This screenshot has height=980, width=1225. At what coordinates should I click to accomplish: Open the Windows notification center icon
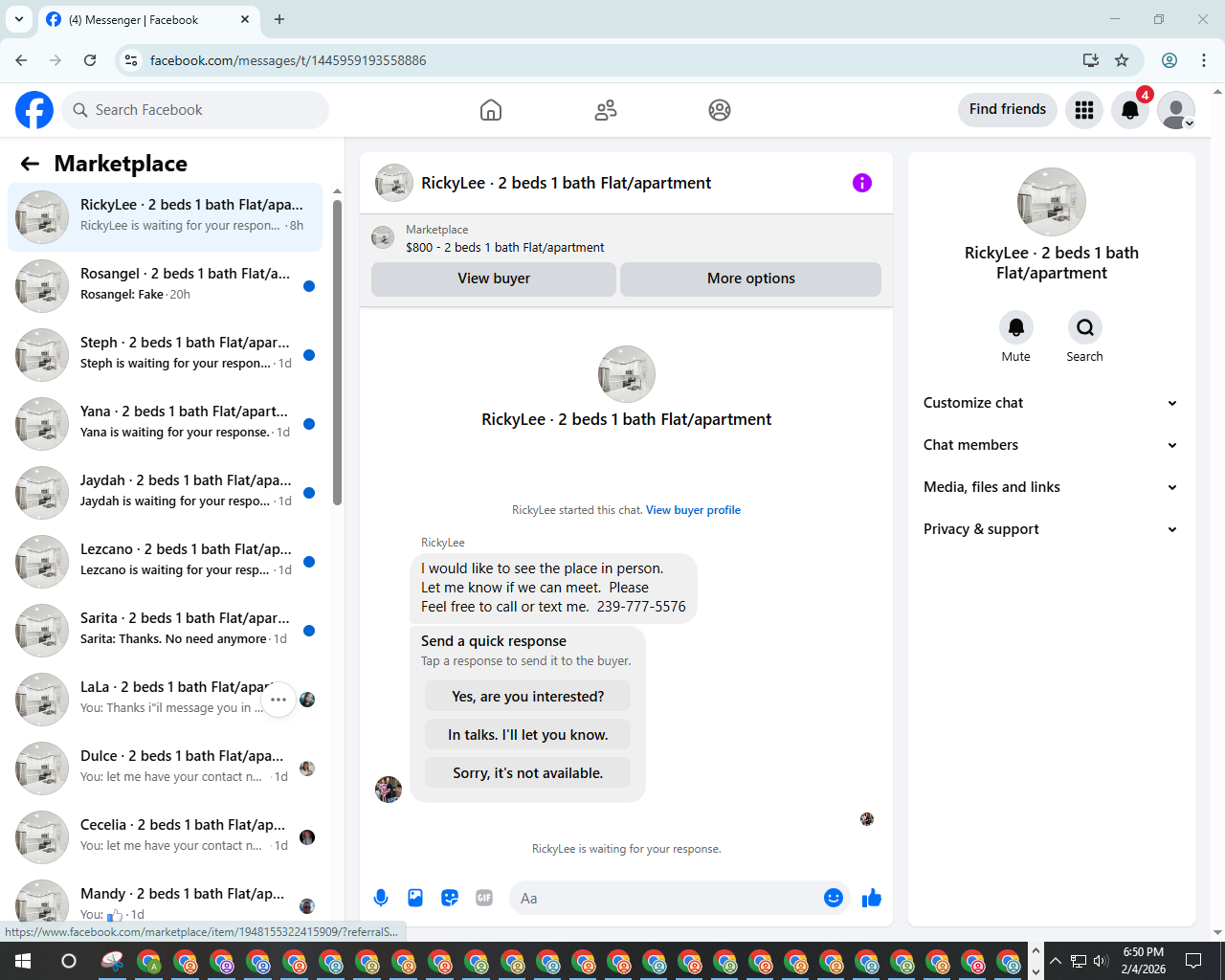1193,961
